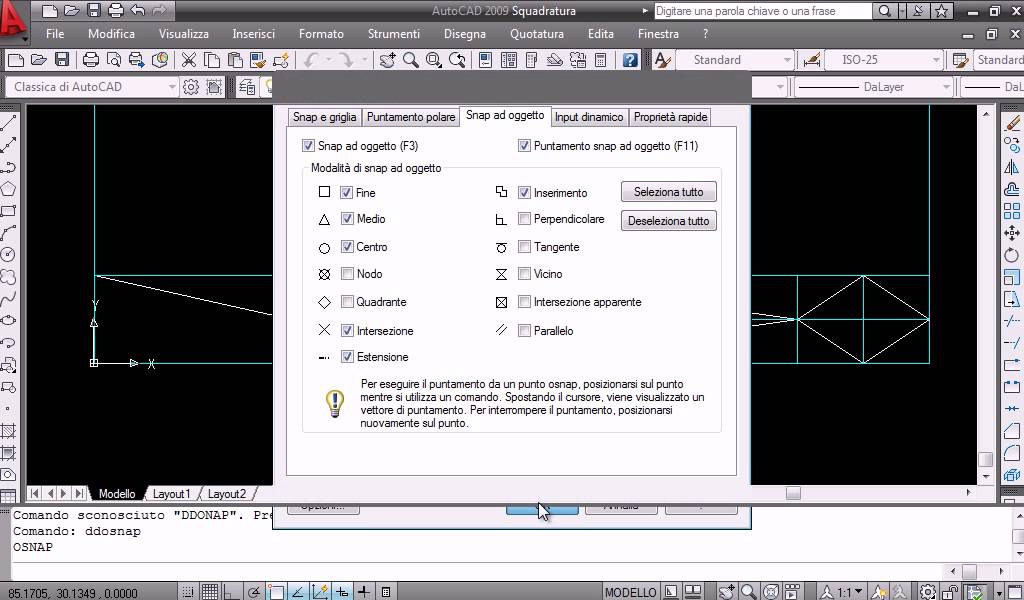Switch to the Snap e griglia tab
The height and width of the screenshot is (600, 1024).
324,117
